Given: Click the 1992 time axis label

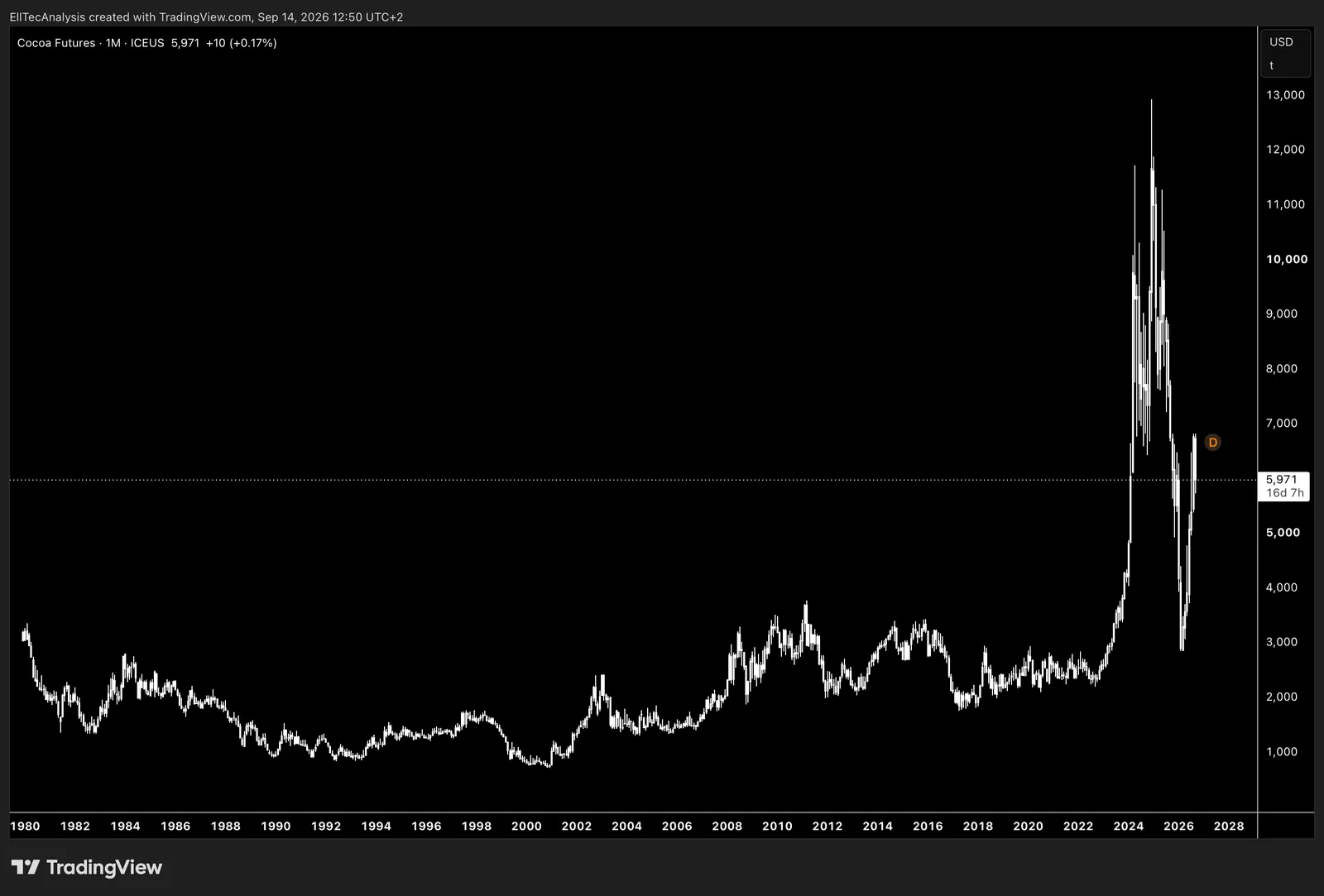Looking at the screenshot, I should pos(326,826).
